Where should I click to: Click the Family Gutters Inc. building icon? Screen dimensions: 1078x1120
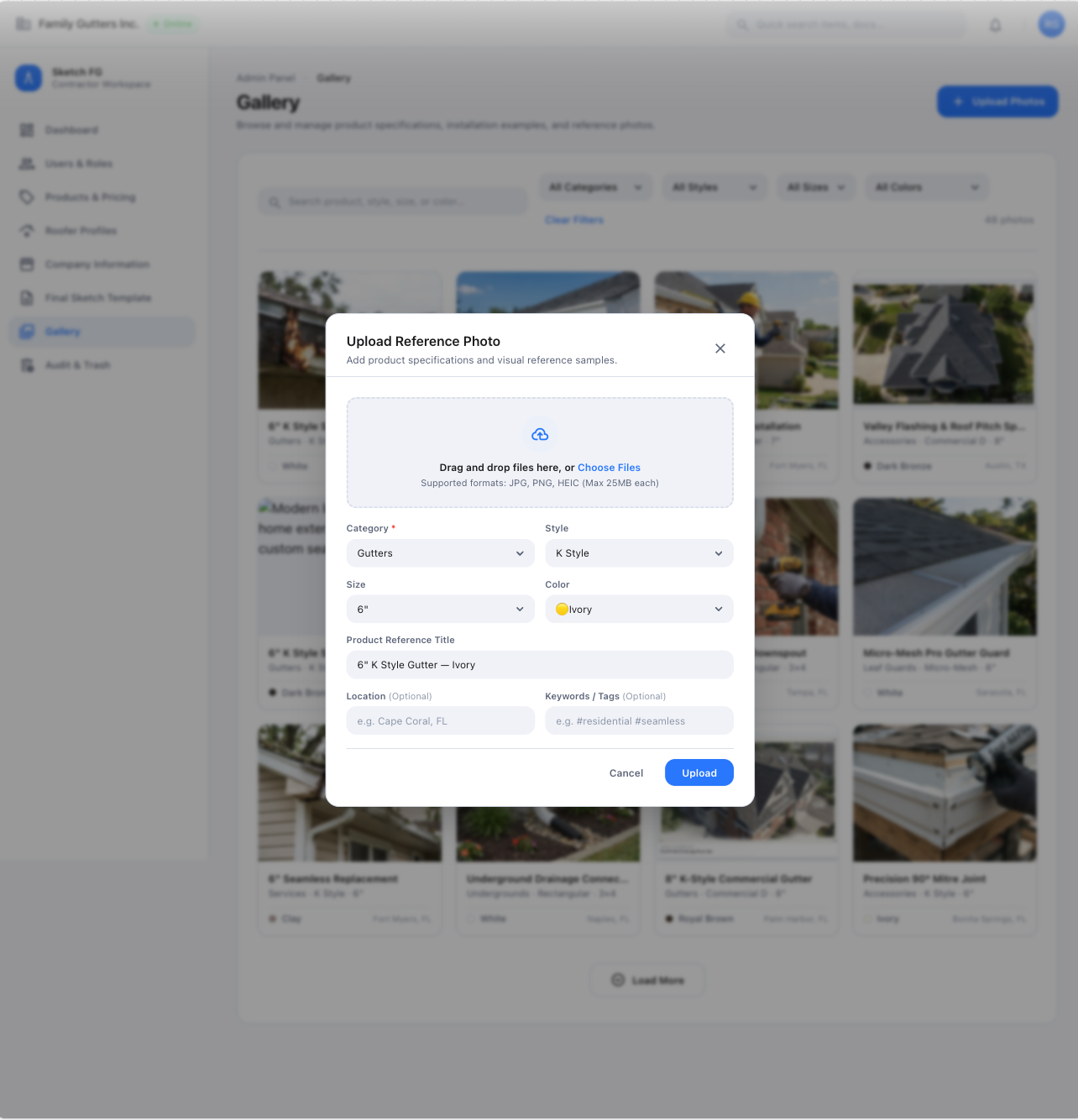click(x=24, y=24)
